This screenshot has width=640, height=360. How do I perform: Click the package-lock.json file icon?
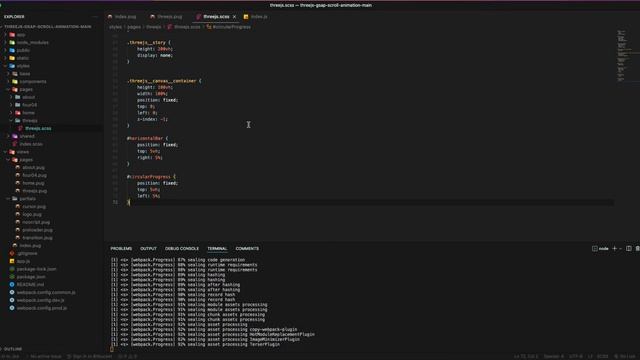(12, 269)
